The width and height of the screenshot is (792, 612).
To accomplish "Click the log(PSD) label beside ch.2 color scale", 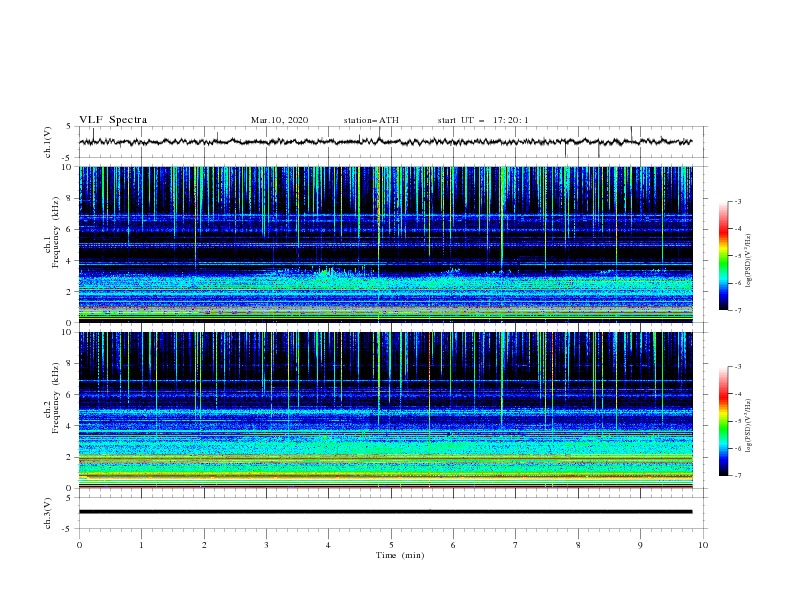I will click(749, 425).
